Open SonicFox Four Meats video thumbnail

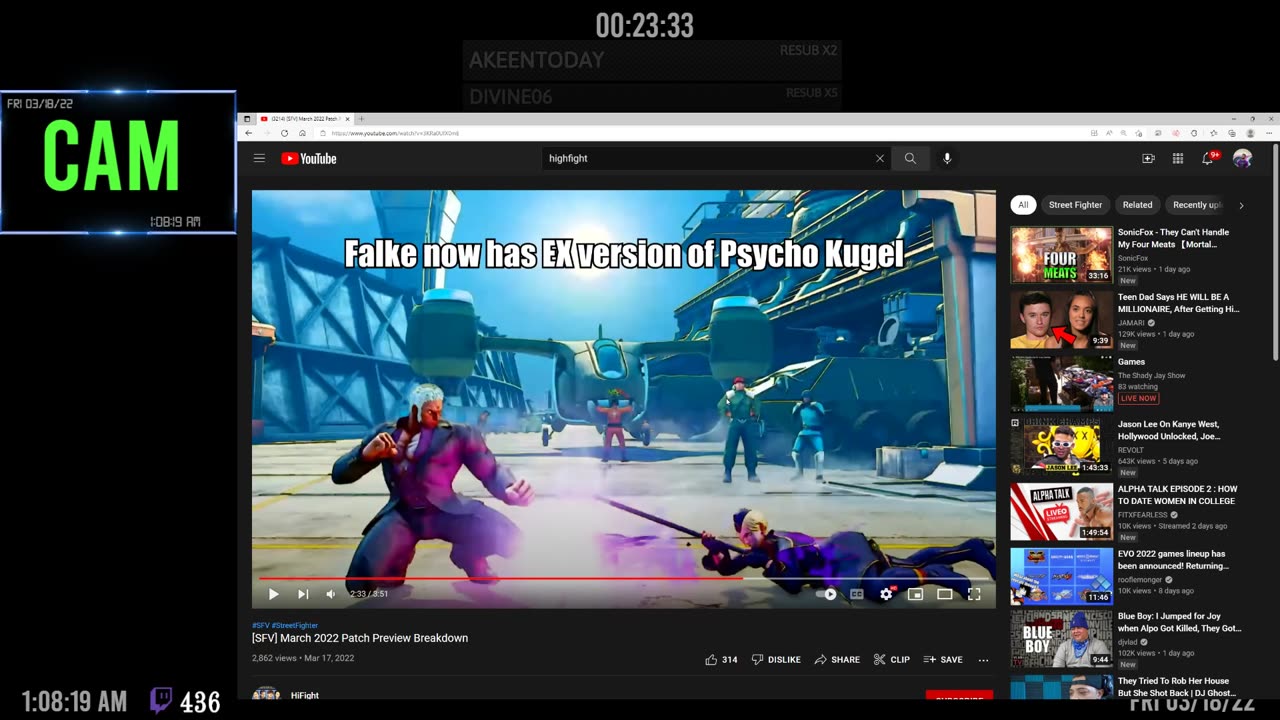(x=1061, y=255)
